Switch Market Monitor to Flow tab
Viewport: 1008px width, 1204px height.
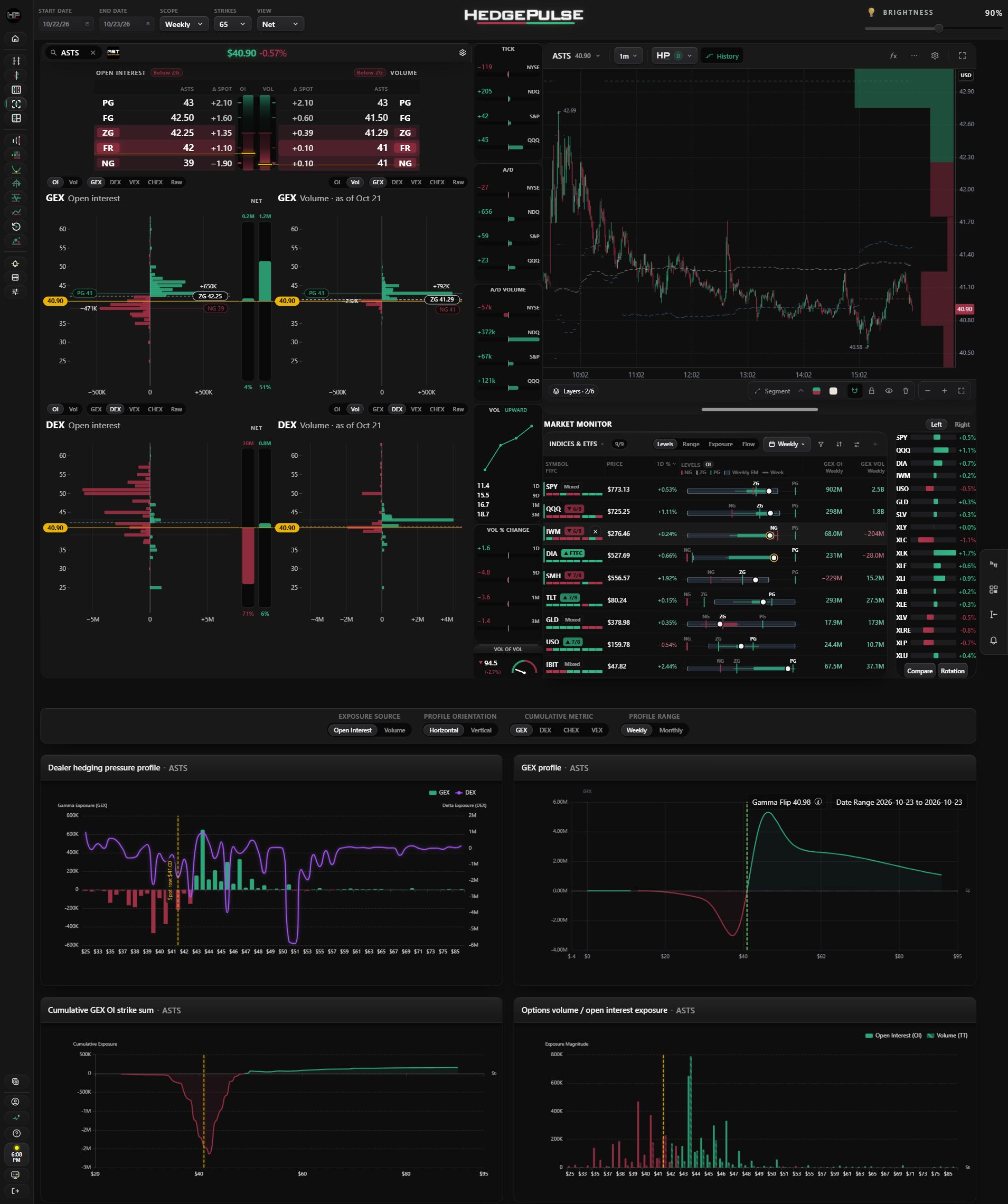[x=748, y=444]
